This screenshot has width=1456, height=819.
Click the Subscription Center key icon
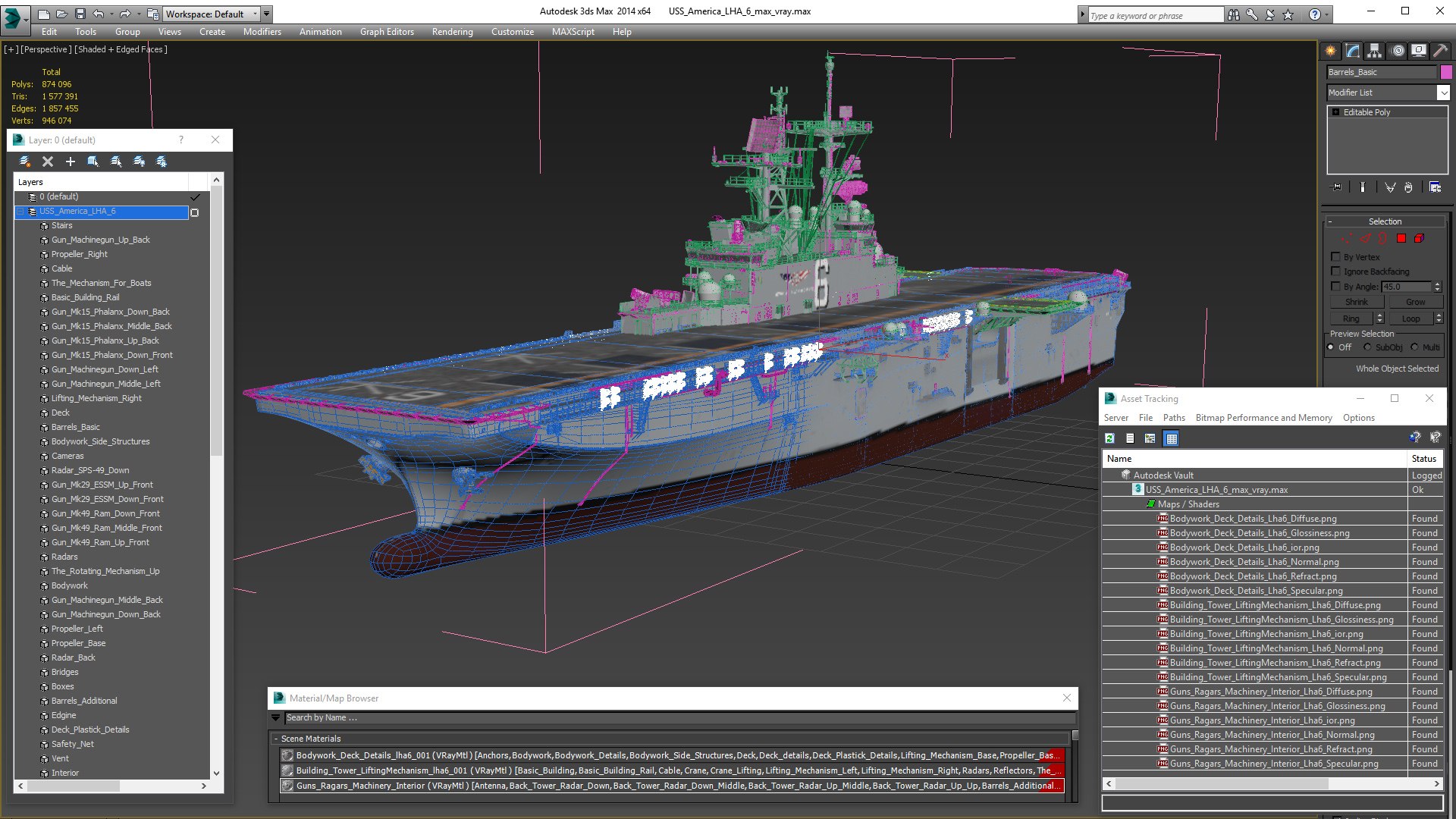click(x=1252, y=14)
